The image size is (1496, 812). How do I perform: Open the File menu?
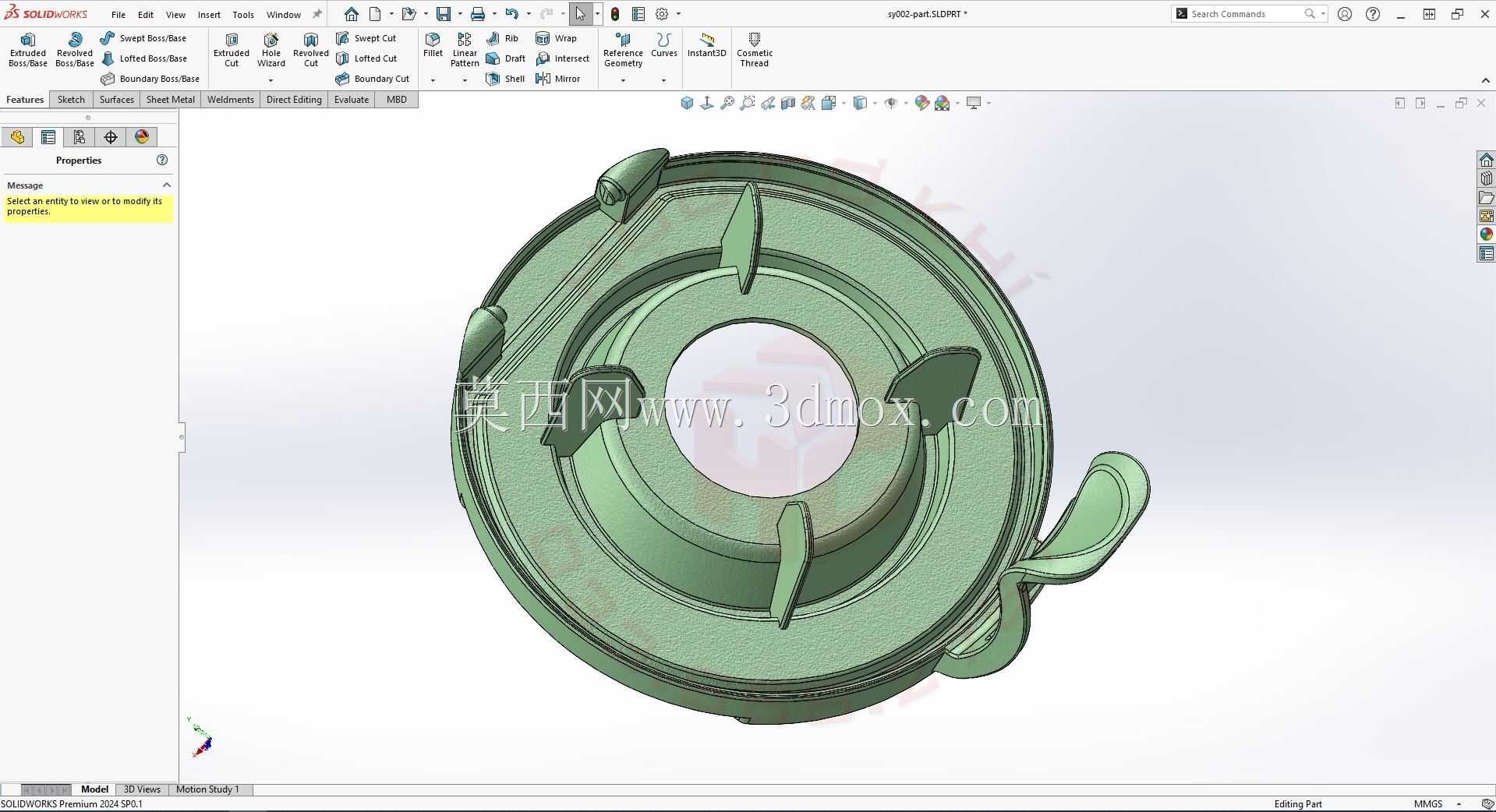click(x=118, y=15)
